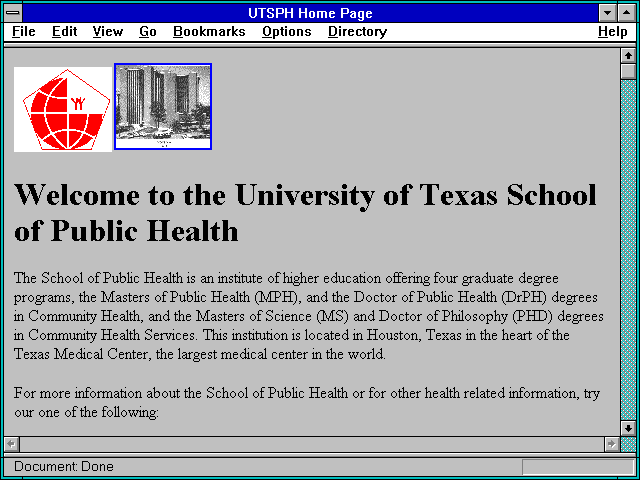The image size is (640, 480).
Task: Click the progress bar in status bar
Action: 578,467
